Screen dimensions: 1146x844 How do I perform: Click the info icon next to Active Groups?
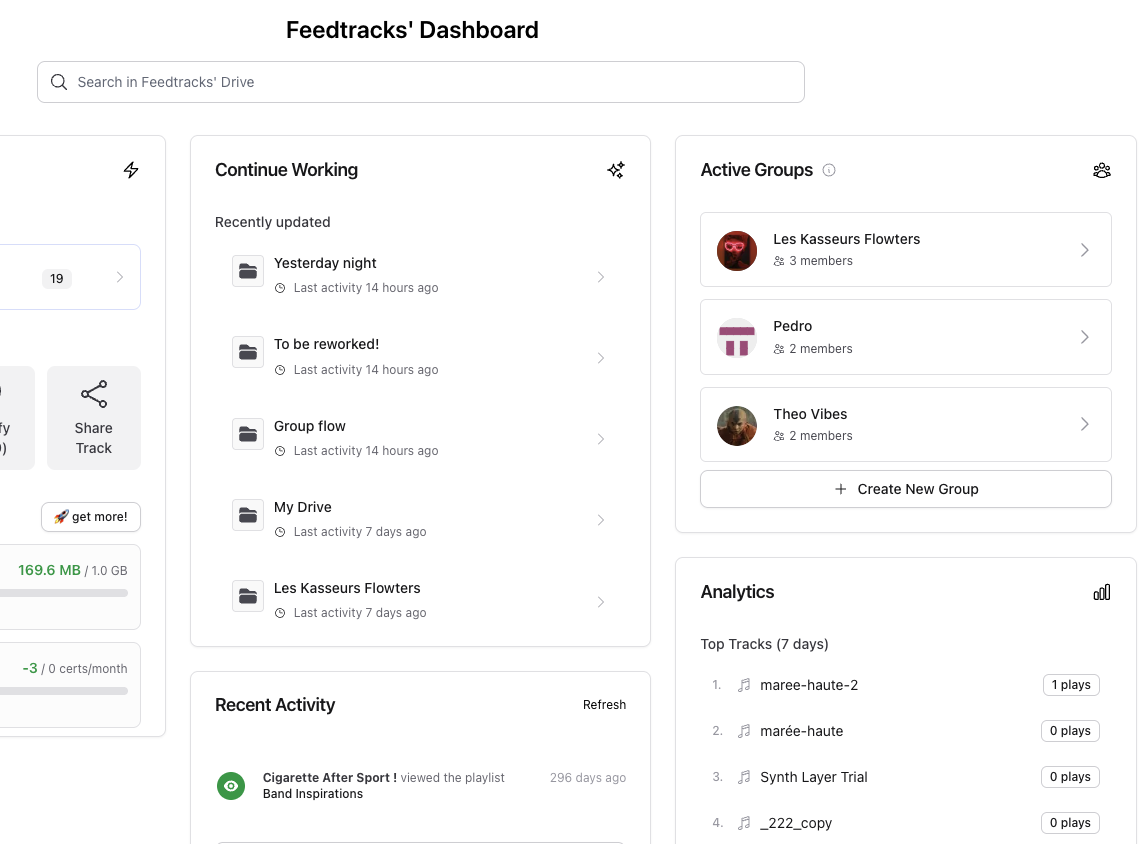(x=829, y=170)
